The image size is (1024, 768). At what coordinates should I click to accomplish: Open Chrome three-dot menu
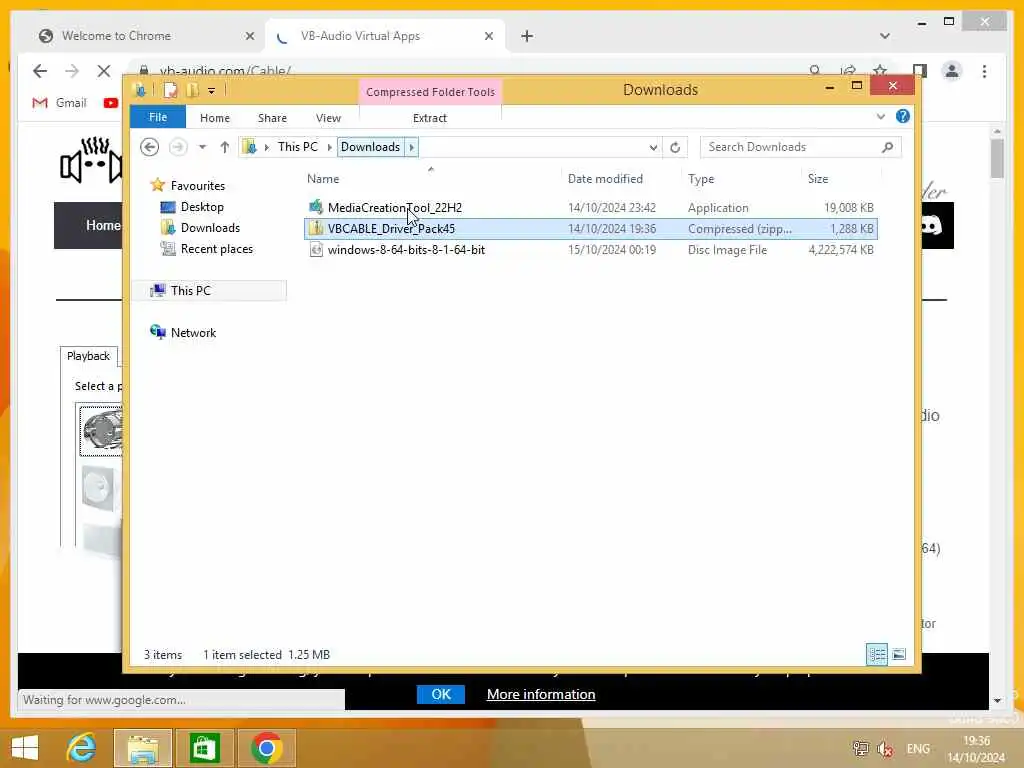pyautogui.click(x=984, y=71)
